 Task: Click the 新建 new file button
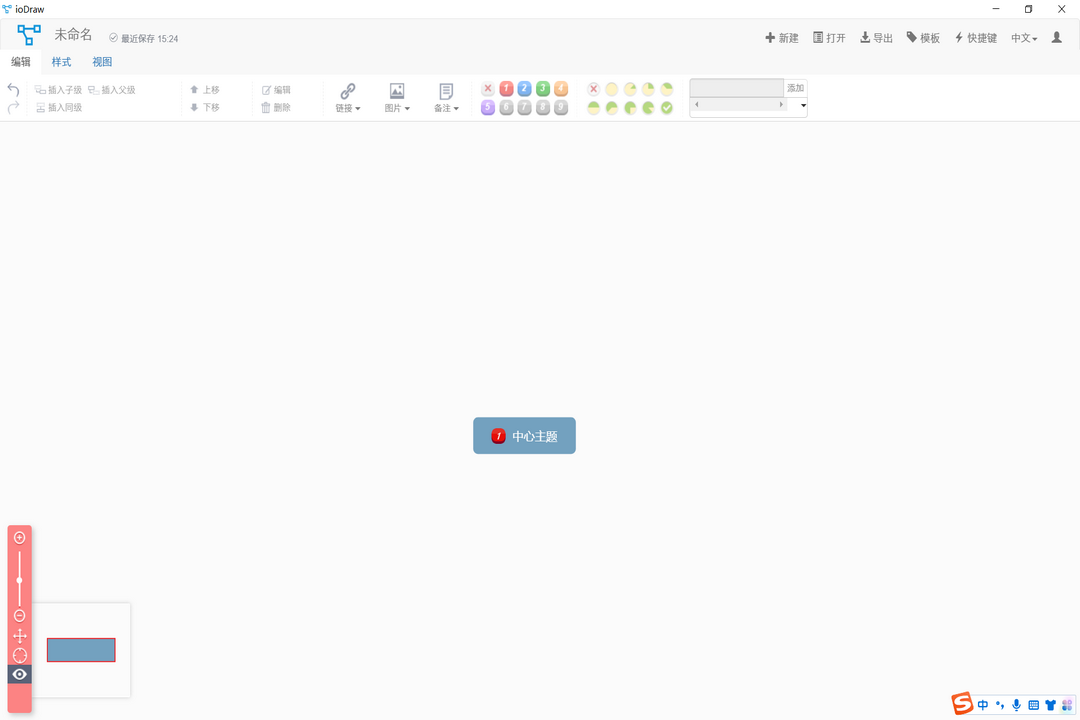[x=781, y=37]
